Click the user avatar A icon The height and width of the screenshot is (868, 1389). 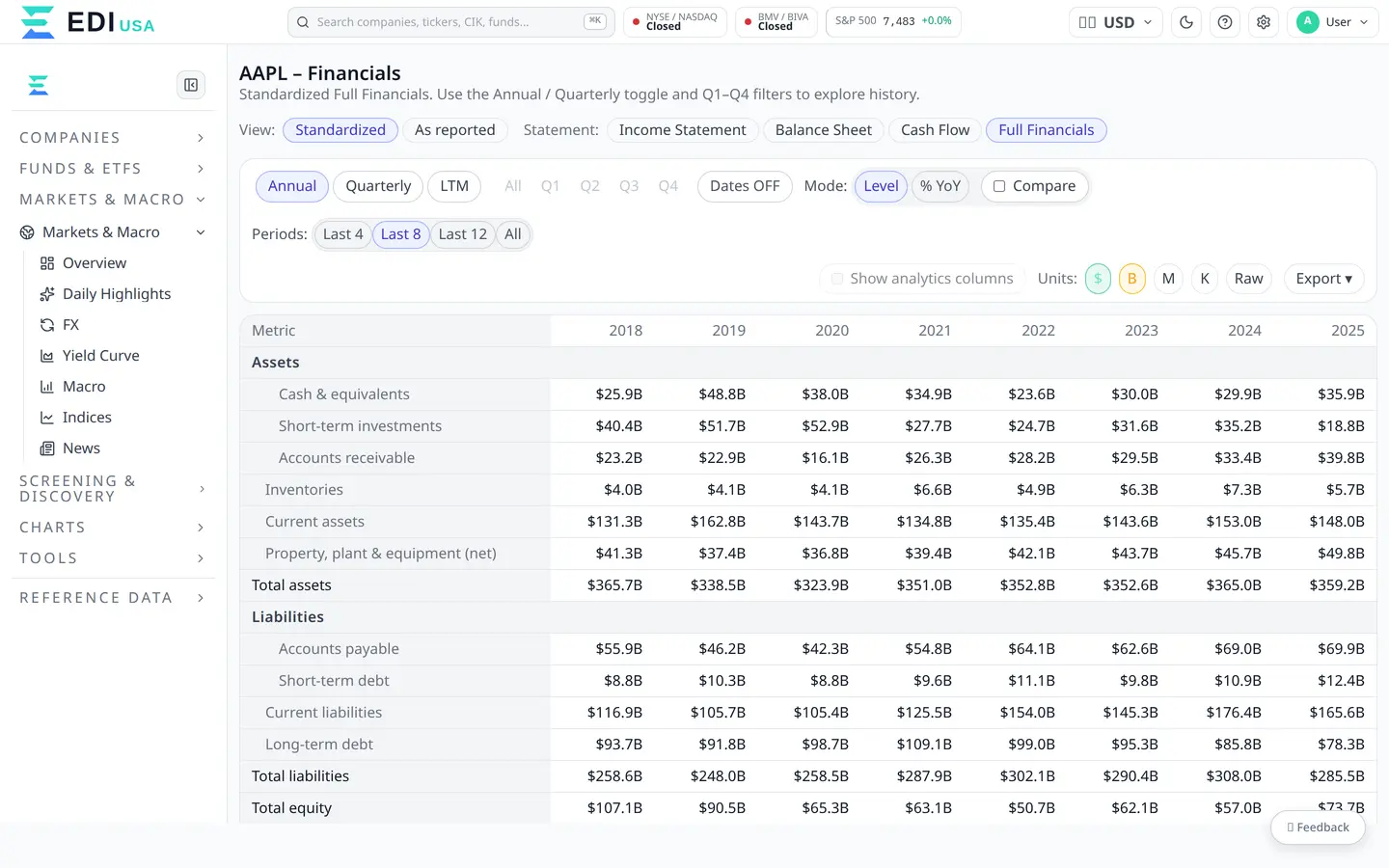(x=1308, y=21)
